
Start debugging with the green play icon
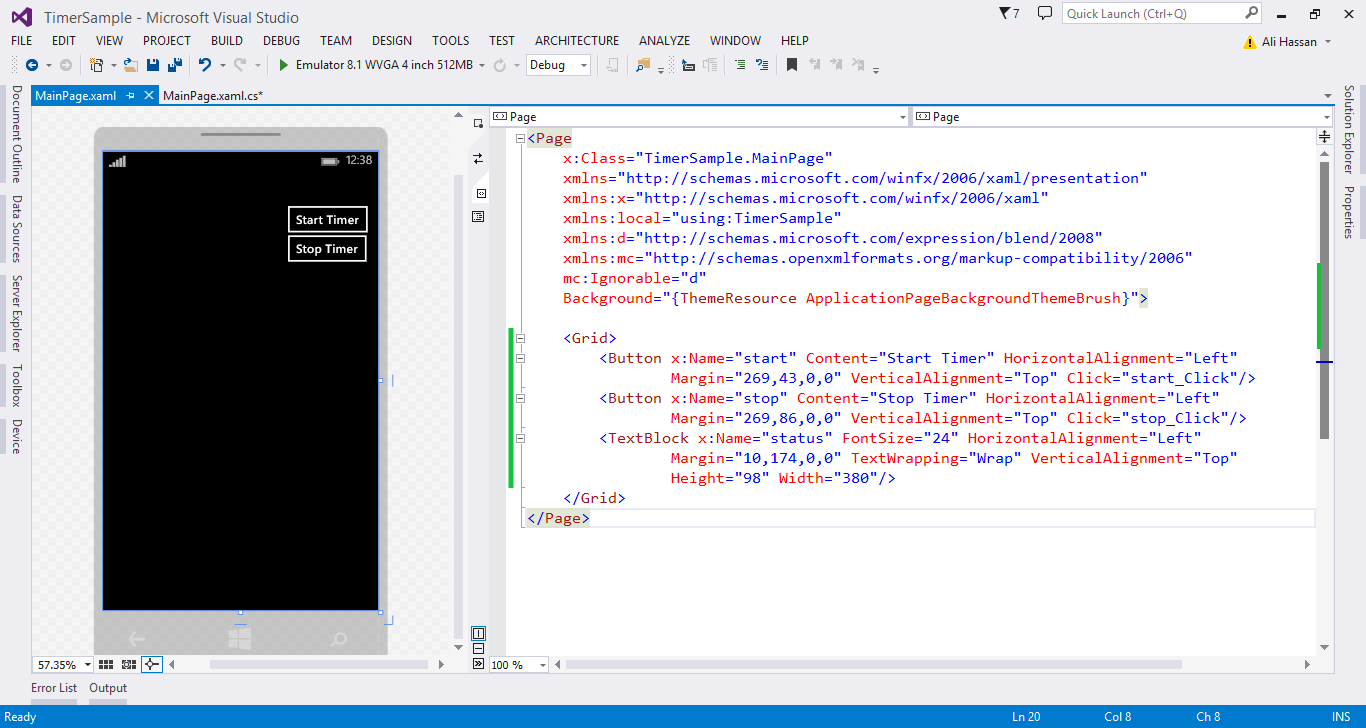pos(284,65)
